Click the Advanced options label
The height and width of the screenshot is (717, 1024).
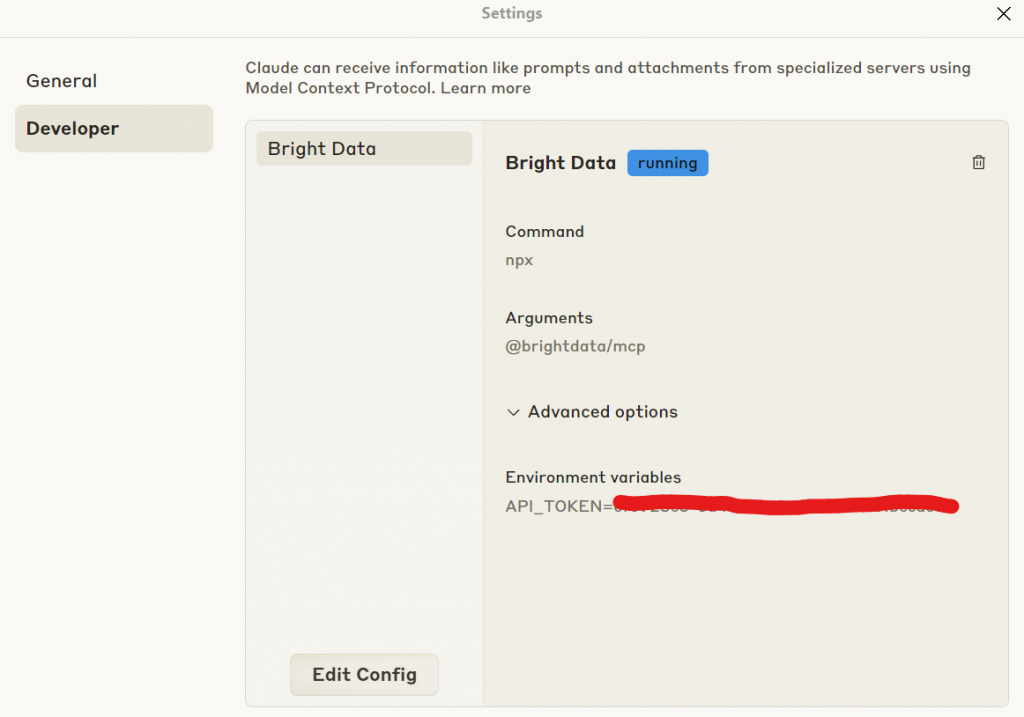[x=602, y=412]
